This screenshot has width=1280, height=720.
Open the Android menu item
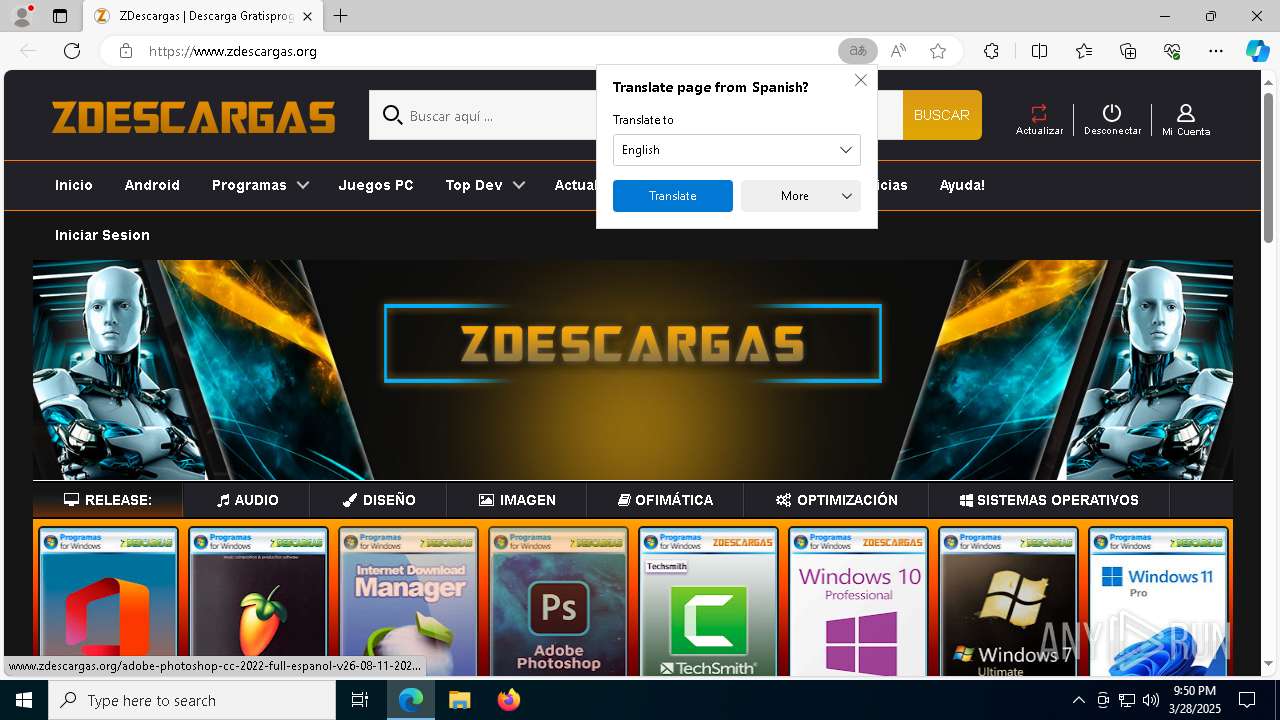(x=152, y=185)
